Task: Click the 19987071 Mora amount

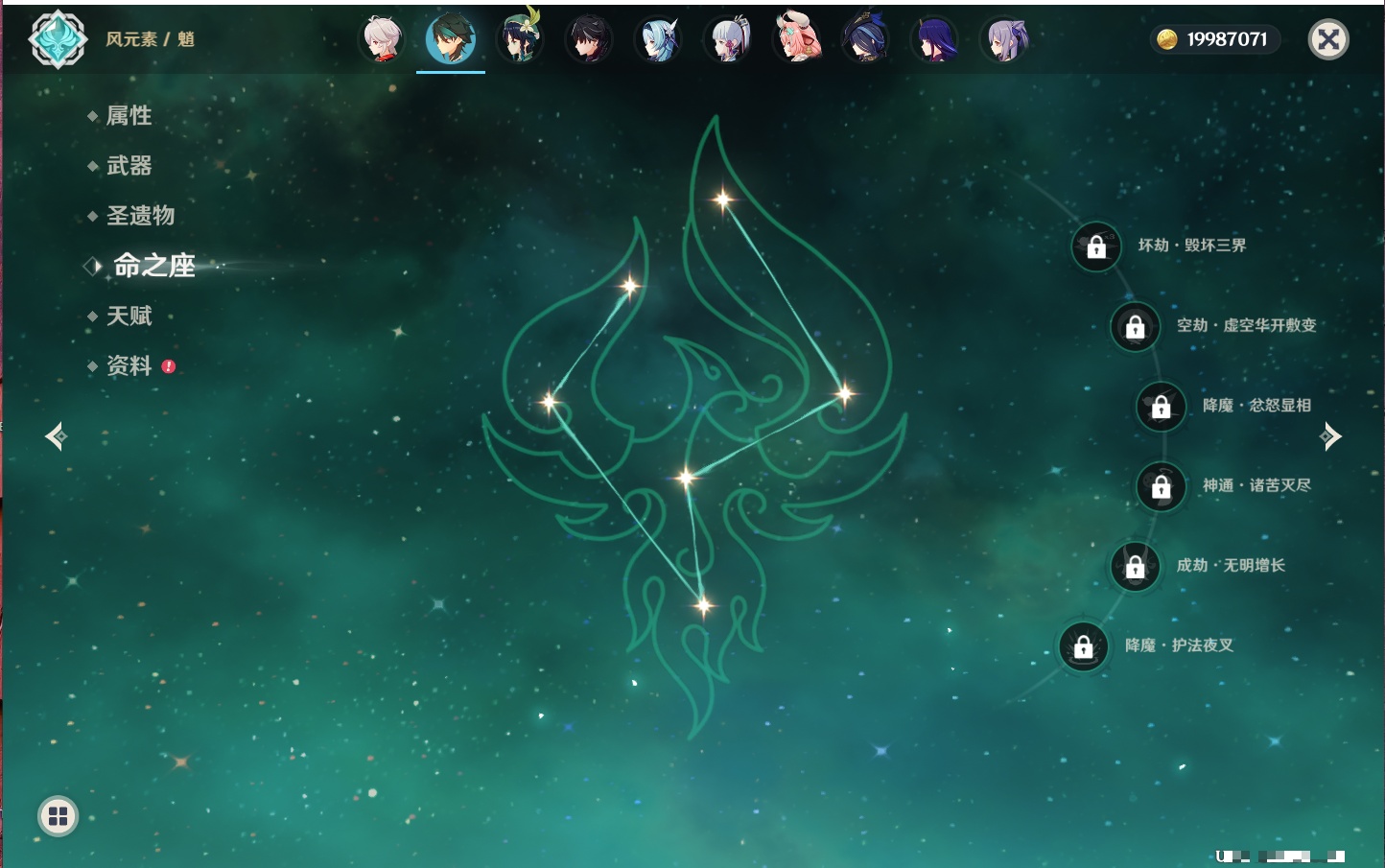Action: click(x=1227, y=39)
